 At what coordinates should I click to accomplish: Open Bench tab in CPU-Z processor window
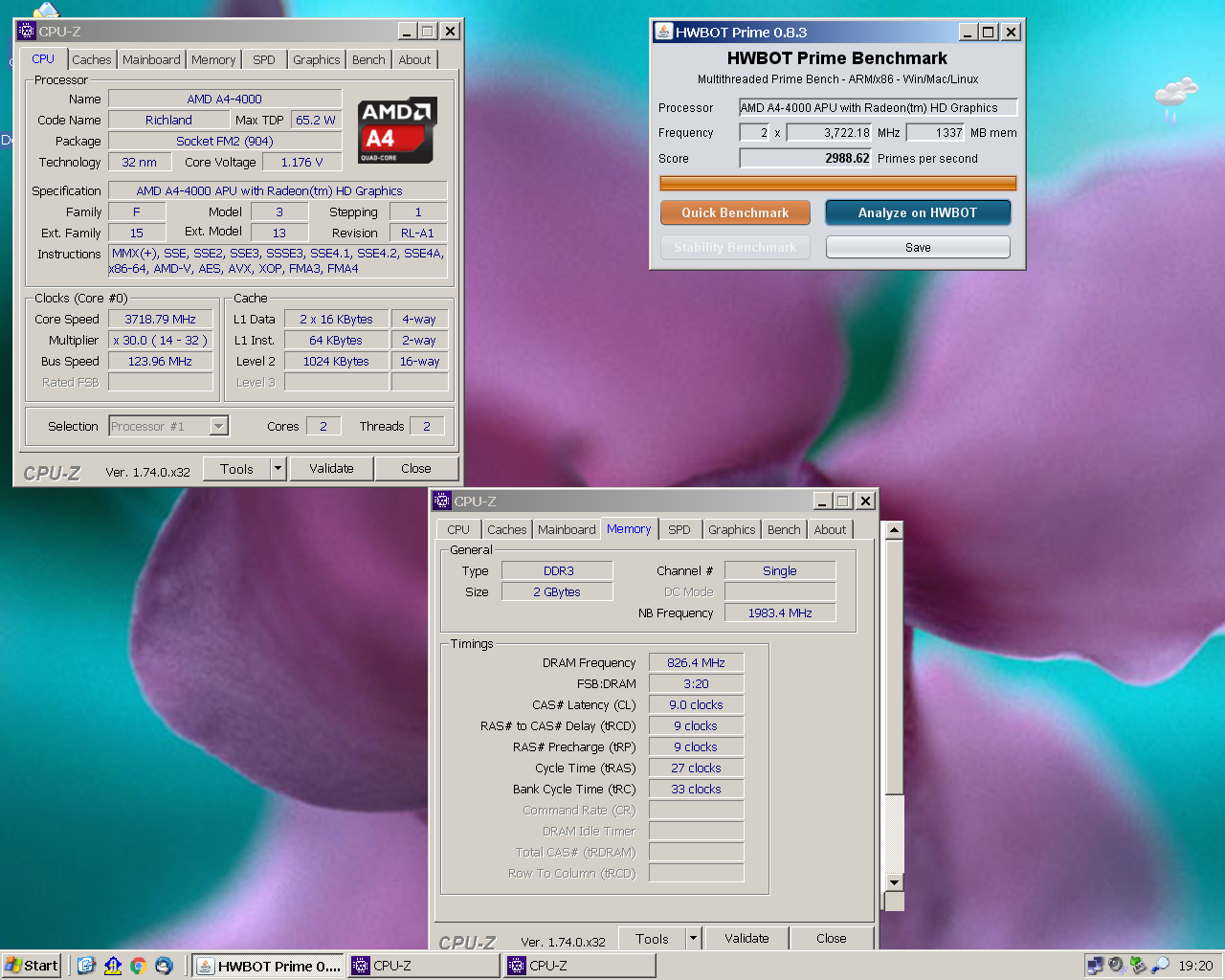368,59
